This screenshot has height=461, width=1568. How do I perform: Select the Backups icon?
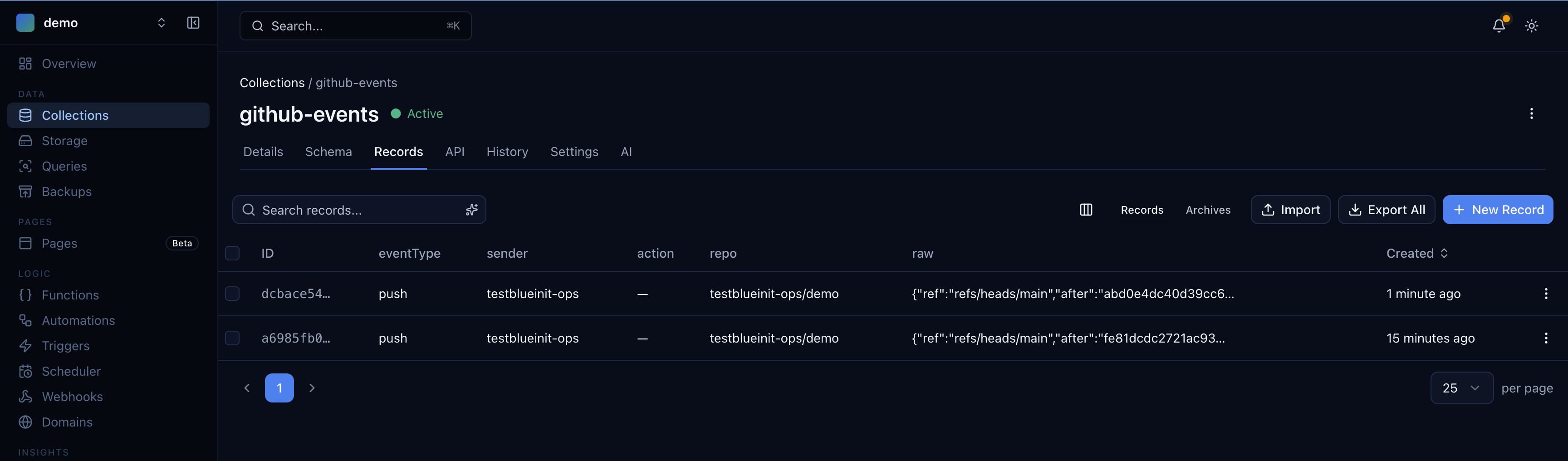pyautogui.click(x=25, y=191)
